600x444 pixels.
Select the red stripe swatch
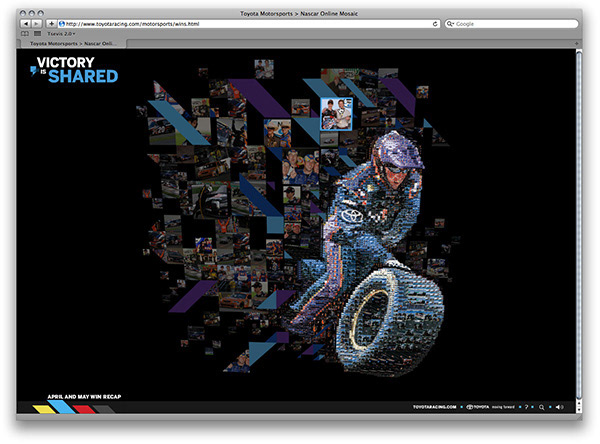tap(84, 409)
